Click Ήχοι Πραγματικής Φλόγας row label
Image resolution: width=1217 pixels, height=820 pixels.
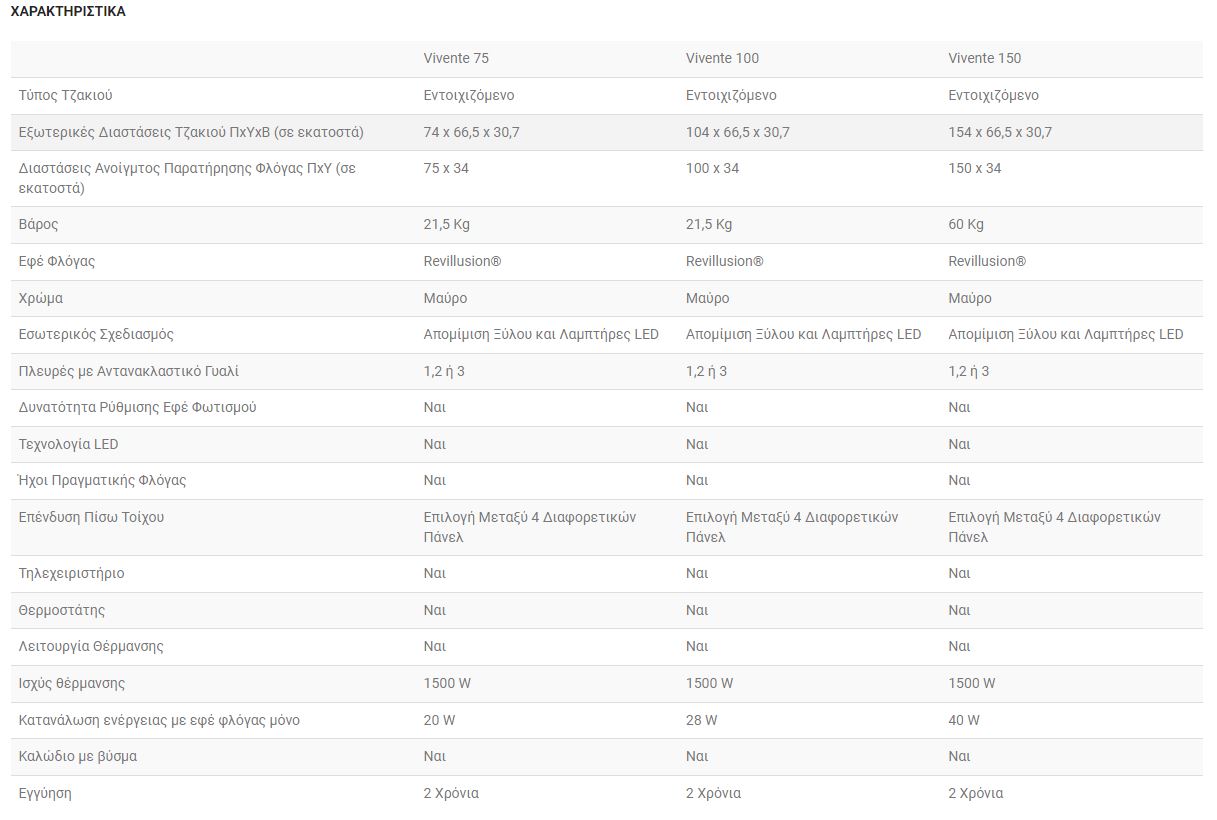(x=102, y=480)
